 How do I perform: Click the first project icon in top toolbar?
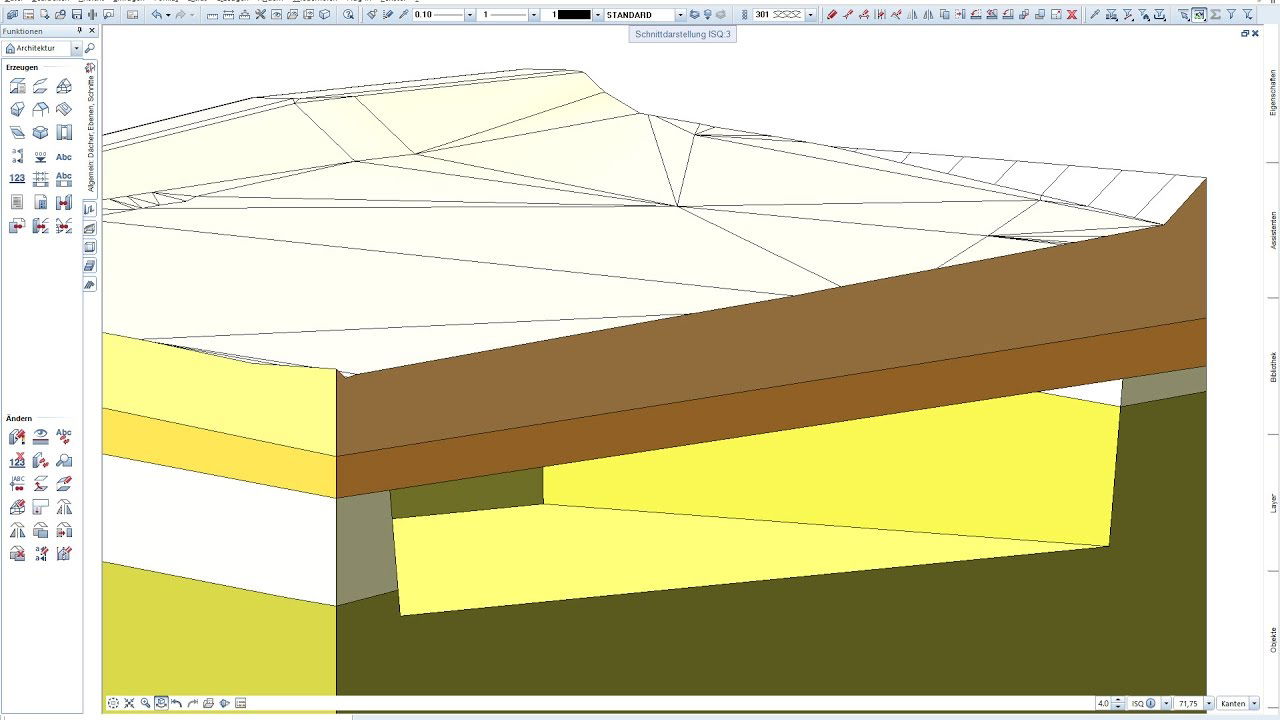[13, 15]
